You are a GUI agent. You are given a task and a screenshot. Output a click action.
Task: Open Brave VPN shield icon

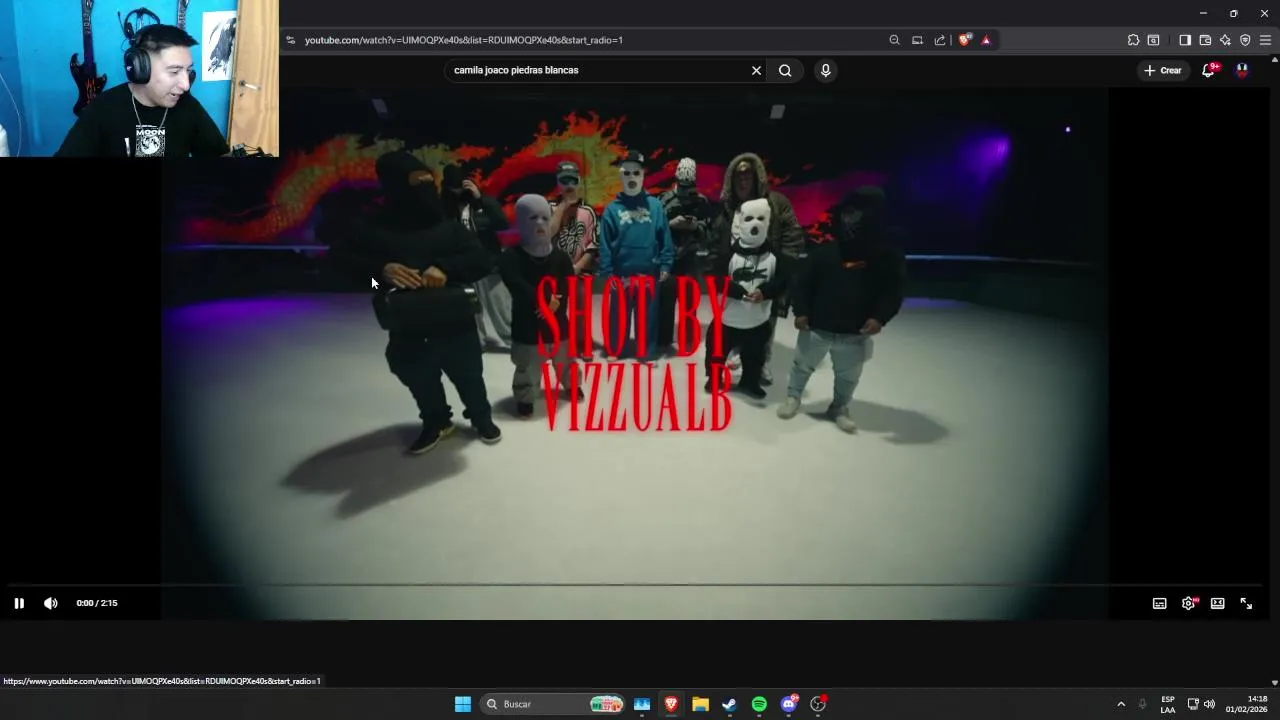tap(1245, 40)
